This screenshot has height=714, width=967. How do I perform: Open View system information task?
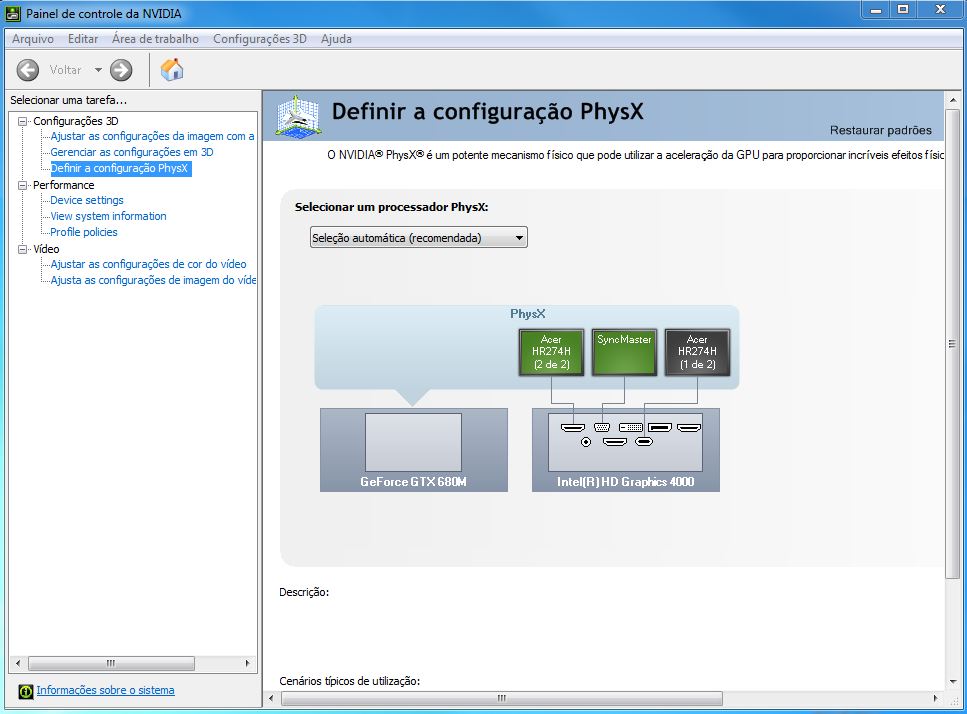click(x=109, y=216)
